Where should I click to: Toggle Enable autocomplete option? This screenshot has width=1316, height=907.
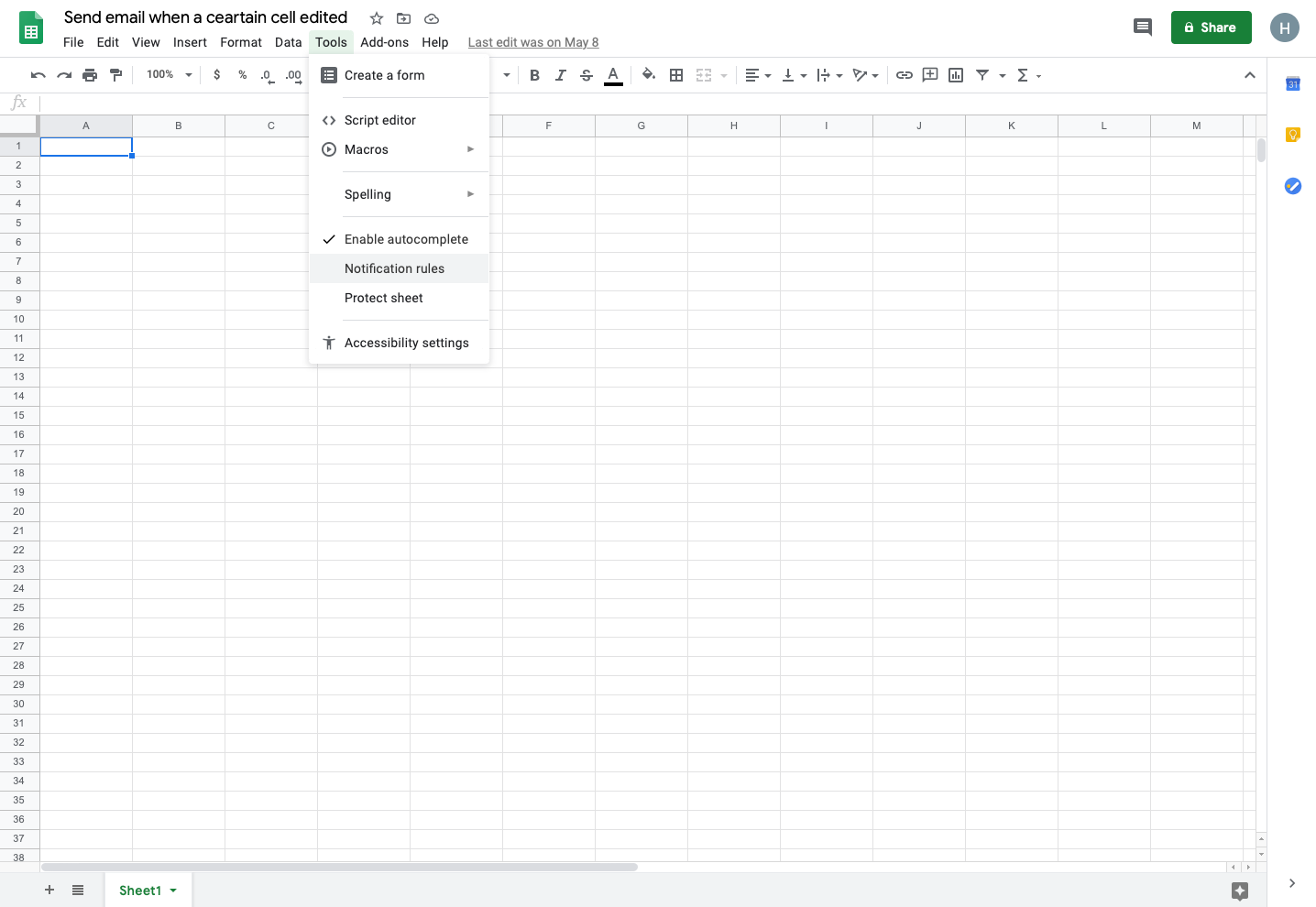tap(399, 239)
